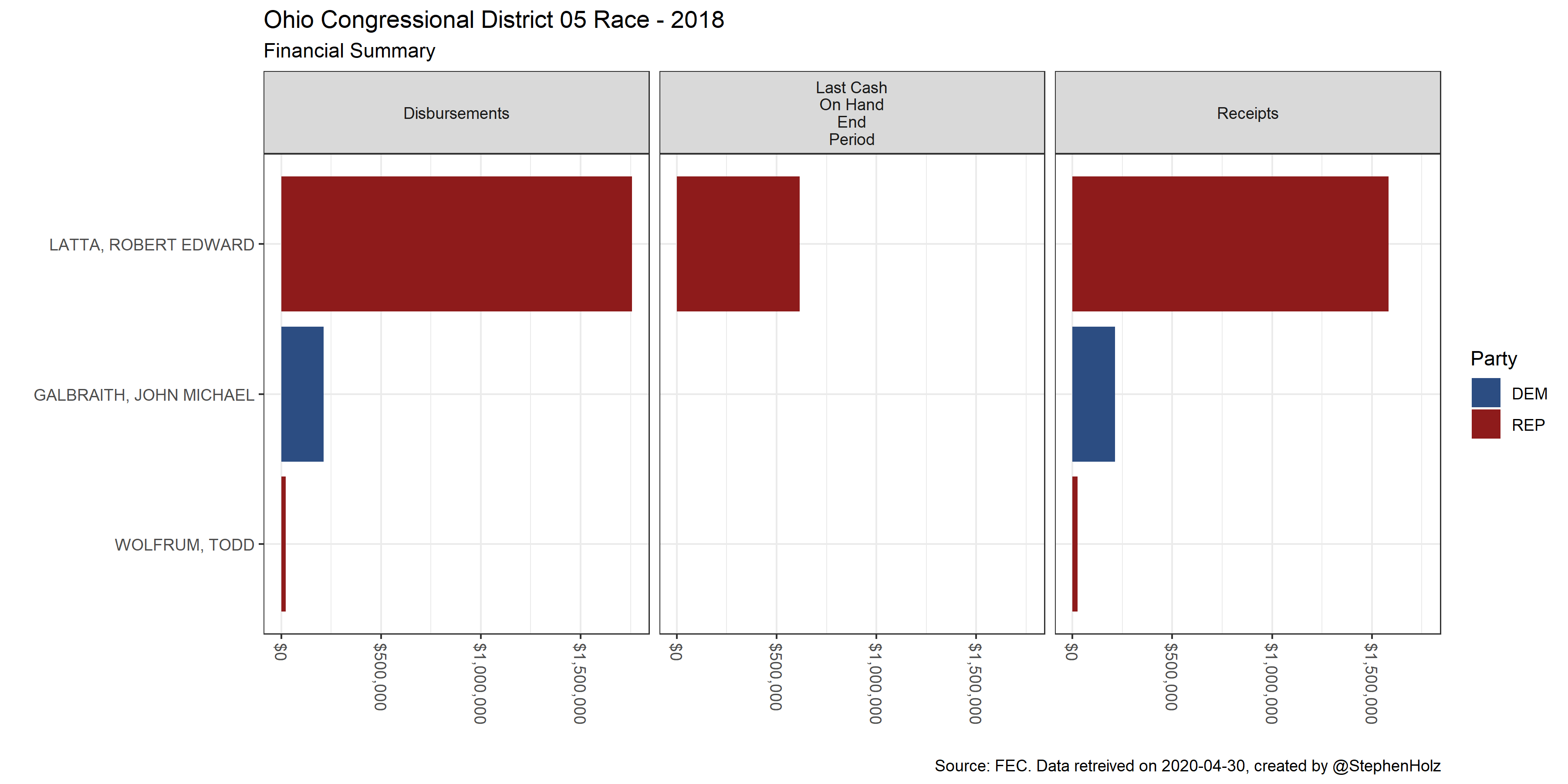Click the FEC source caption text
The height and width of the screenshot is (784, 1568).
tap(1187, 765)
